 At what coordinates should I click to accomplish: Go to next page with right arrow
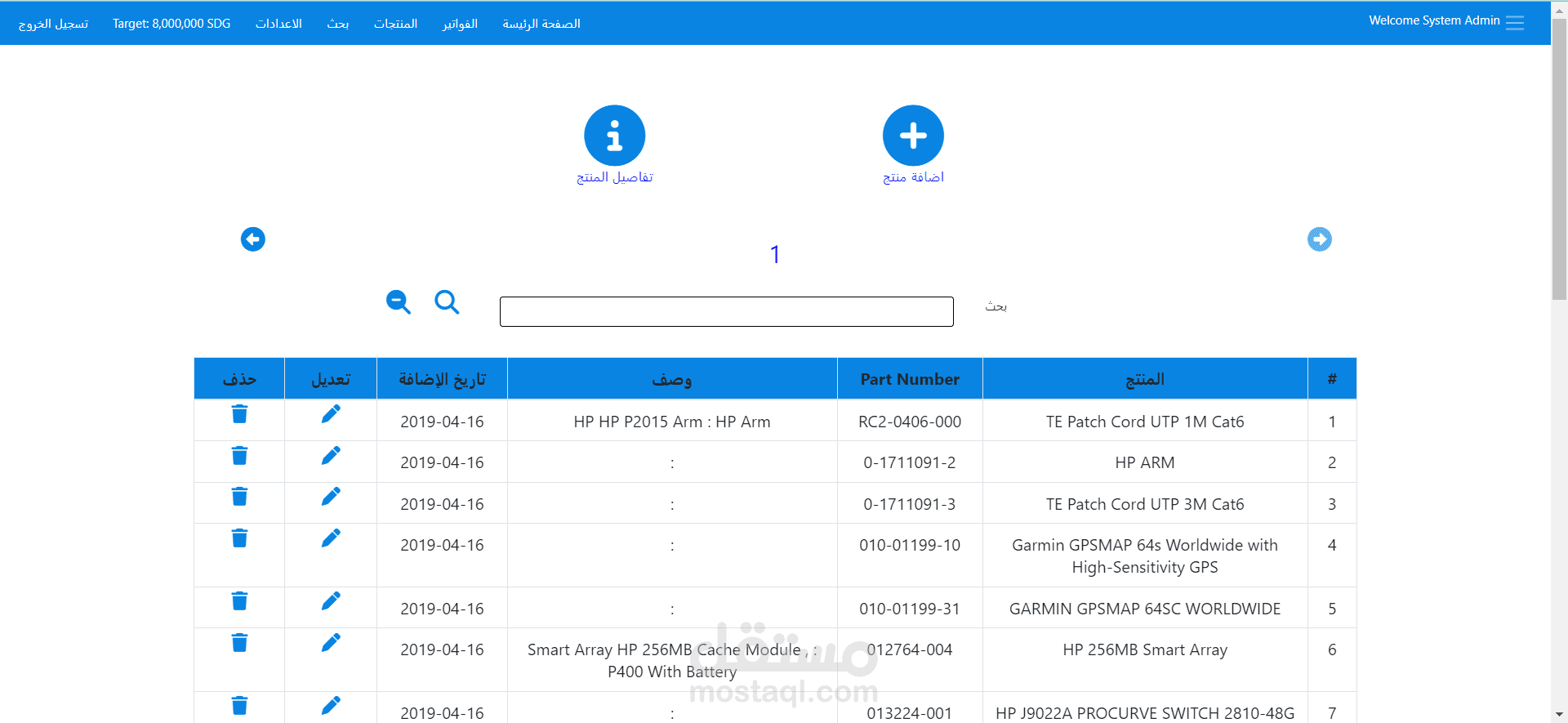[1320, 239]
